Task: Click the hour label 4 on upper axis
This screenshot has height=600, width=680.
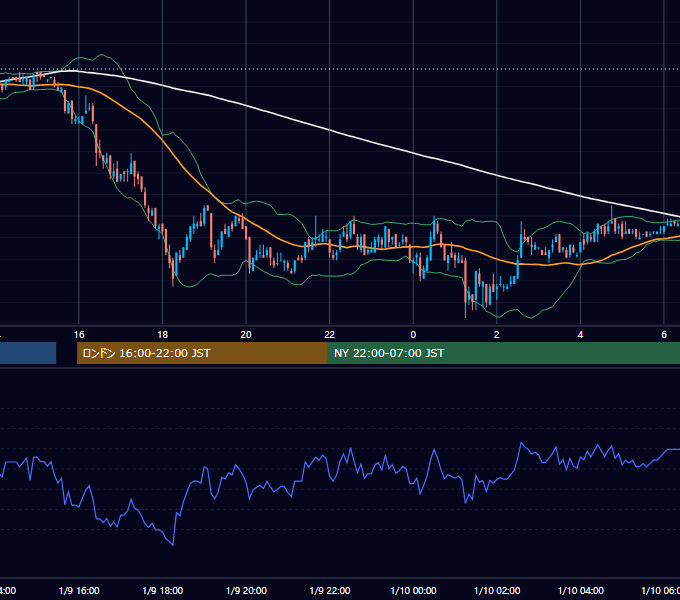Action: tap(580, 334)
